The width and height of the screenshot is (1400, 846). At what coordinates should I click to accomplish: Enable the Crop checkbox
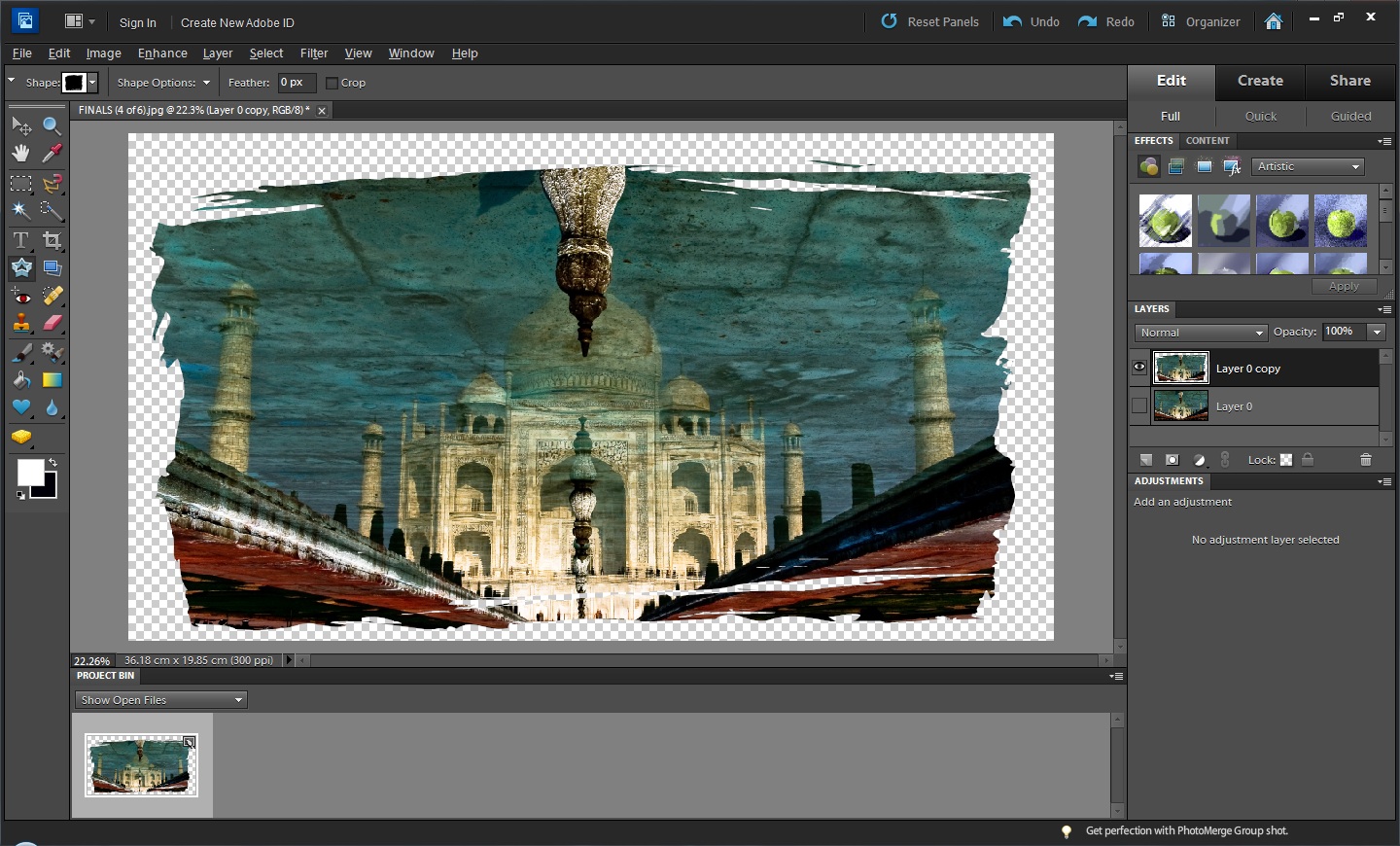pyautogui.click(x=332, y=83)
